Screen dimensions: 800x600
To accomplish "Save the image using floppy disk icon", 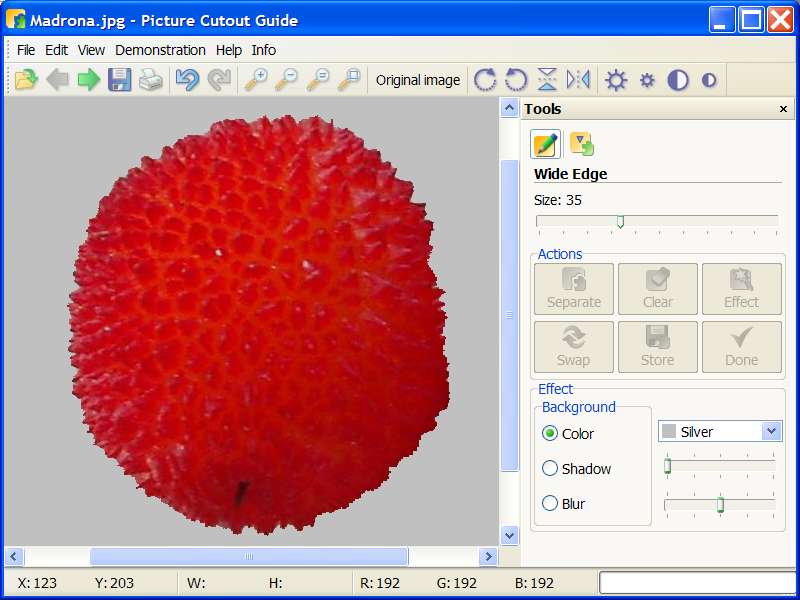I will (119, 80).
